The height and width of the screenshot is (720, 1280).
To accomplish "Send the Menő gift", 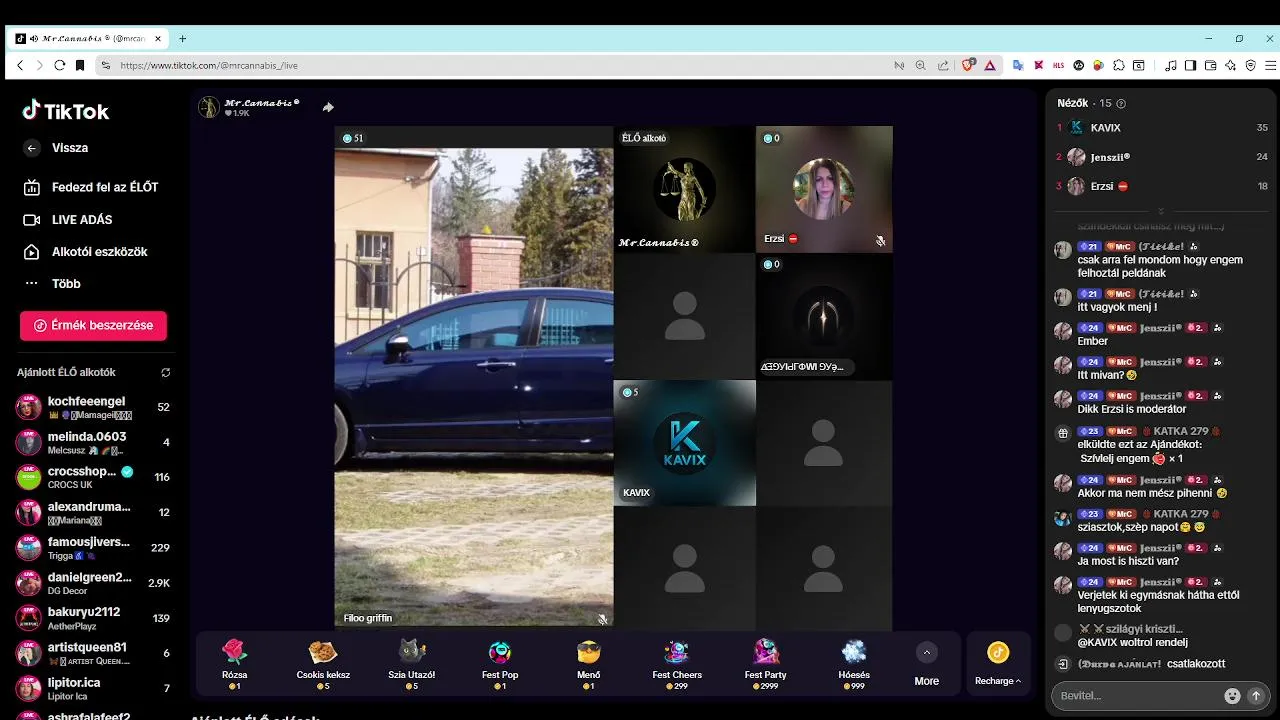I will pos(589,665).
